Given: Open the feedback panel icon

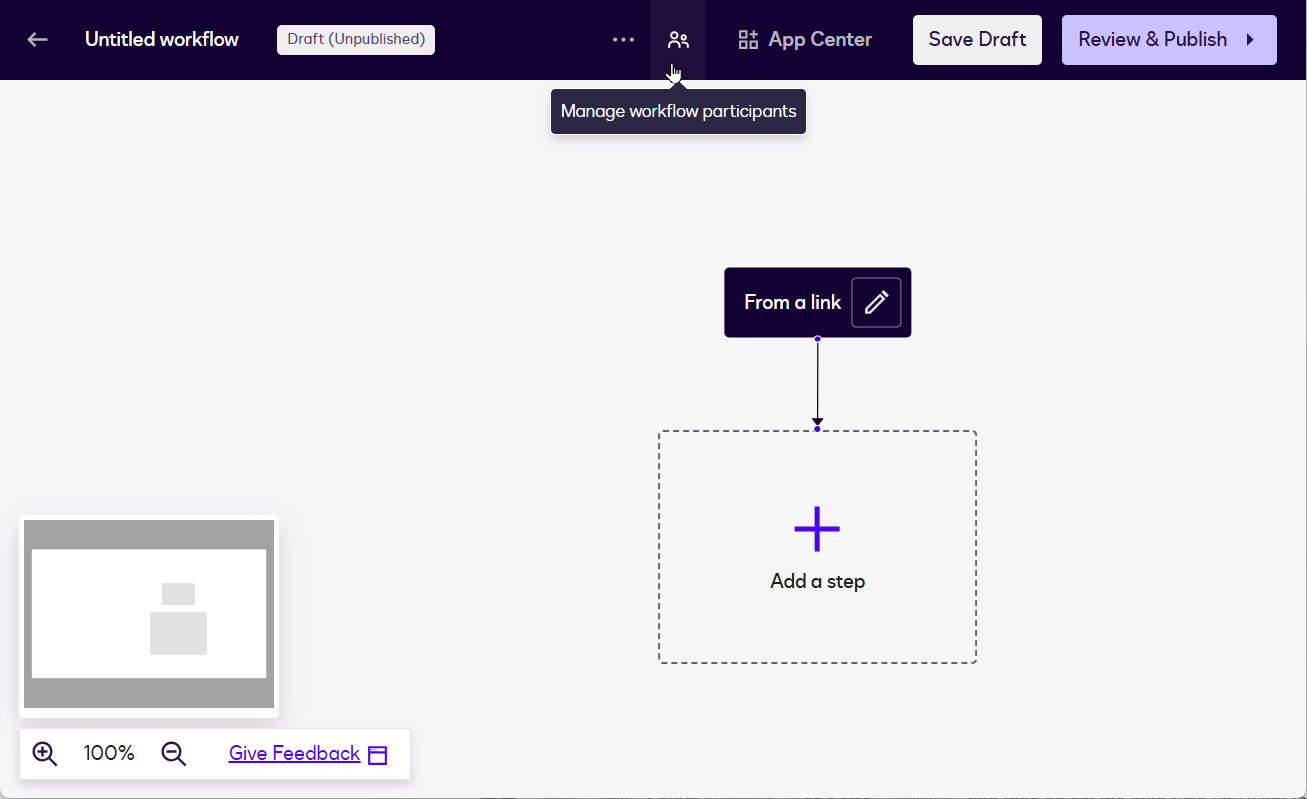Looking at the screenshot, I should coord(377,753).
